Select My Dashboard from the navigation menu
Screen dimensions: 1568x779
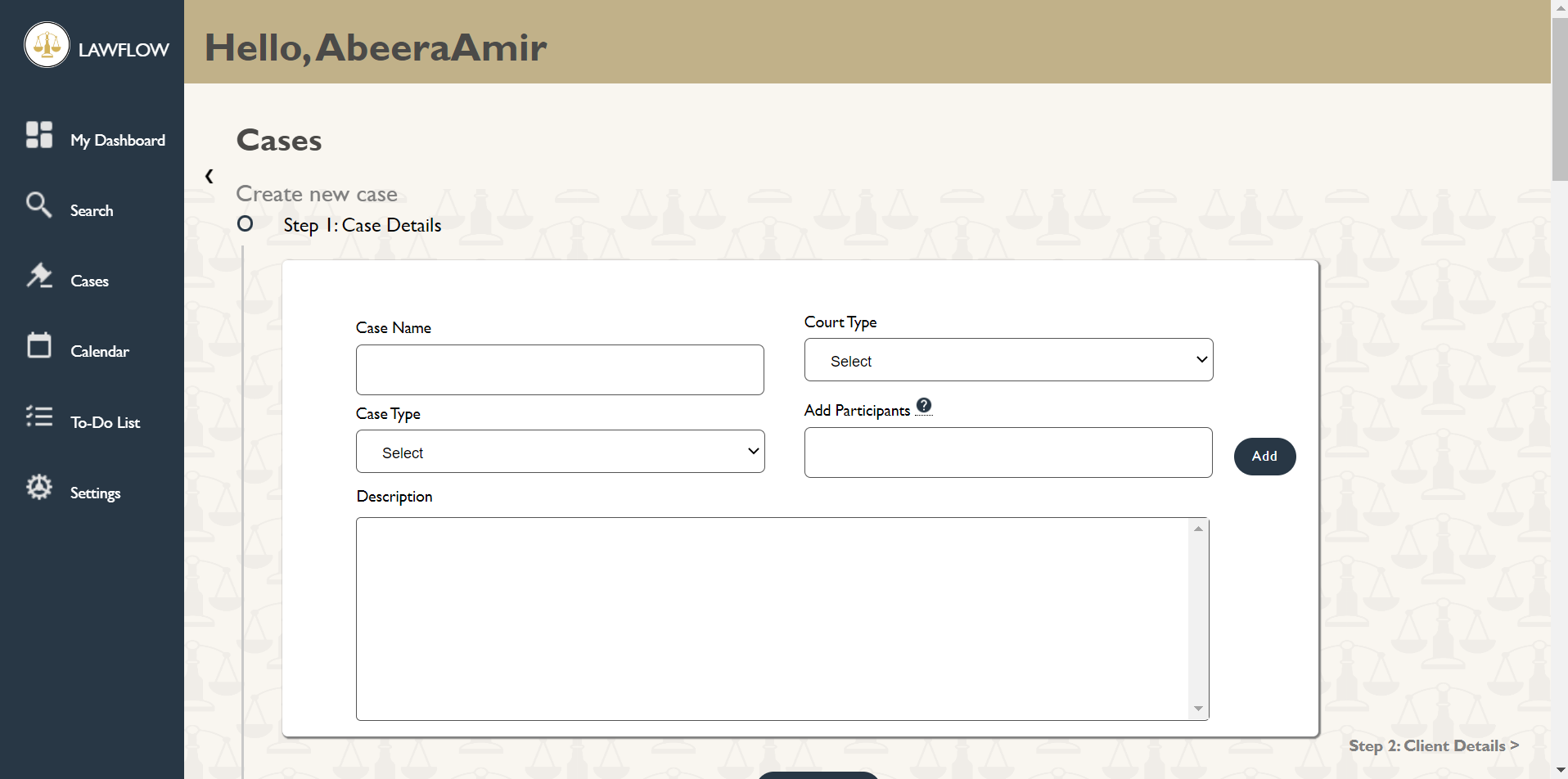tap(118, 140)
